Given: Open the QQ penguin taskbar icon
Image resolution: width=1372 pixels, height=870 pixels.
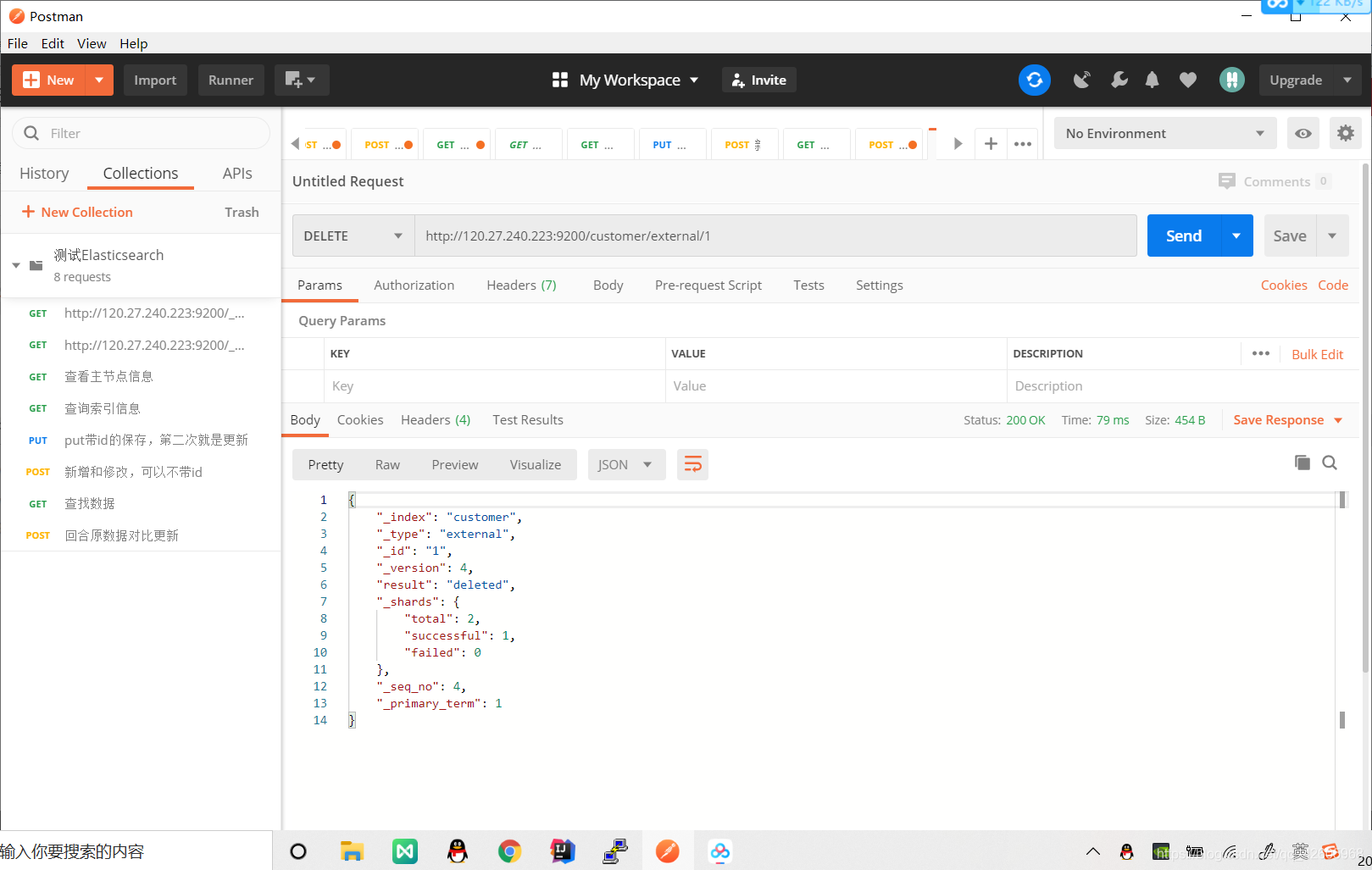Looking at the screenshot, I should [458, 851].
